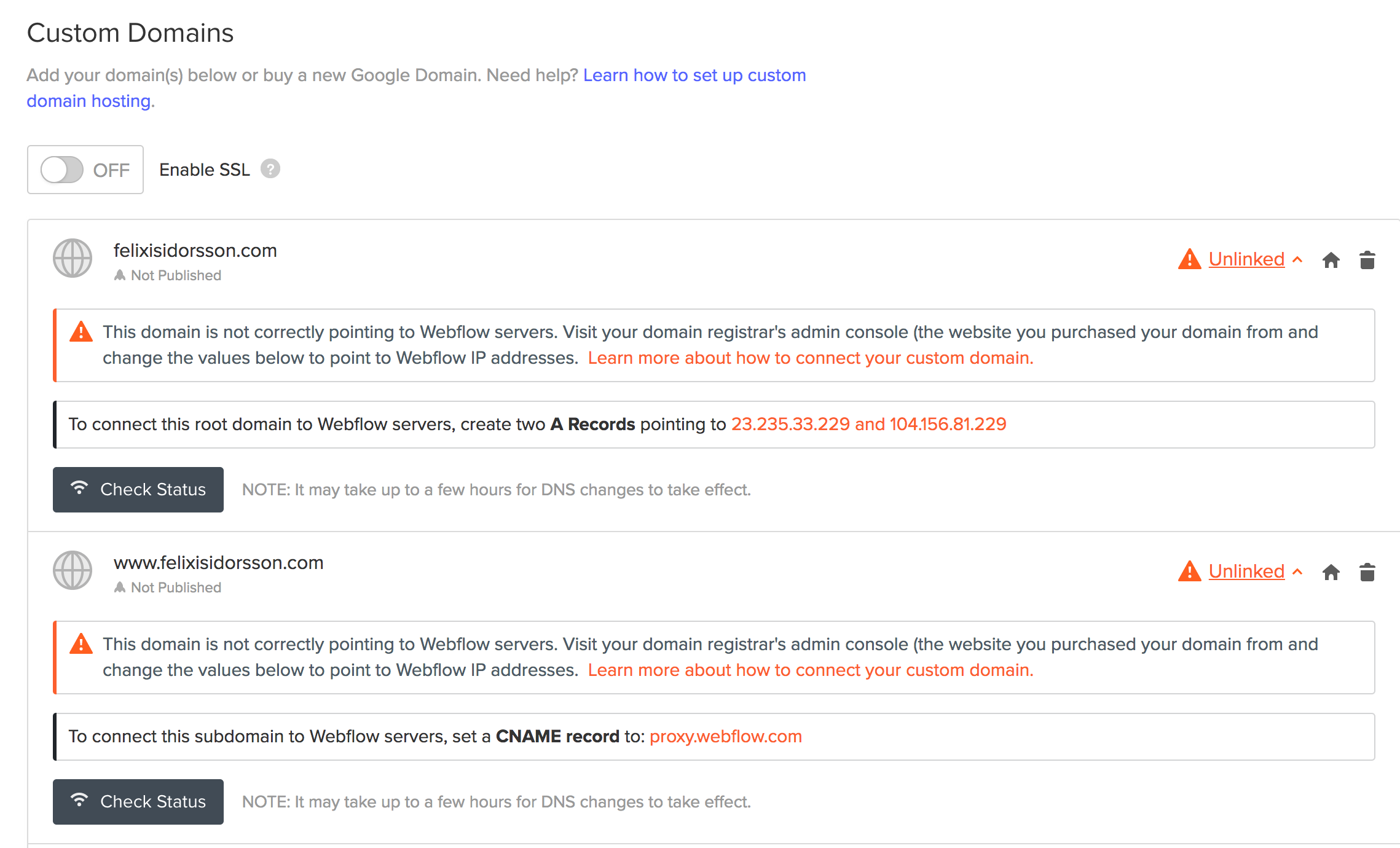Delete www.felixisidorsson.com using trash icon
Image resolution: width=1400 pixels, height=848 pixels.
pos(1367,572)
